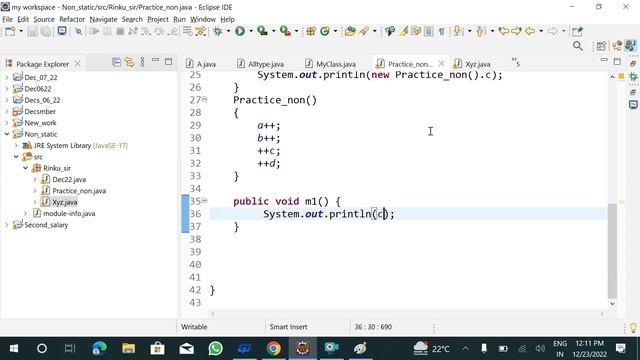Open the File menu
640x360 pixels.
click(x=7, y=19)
